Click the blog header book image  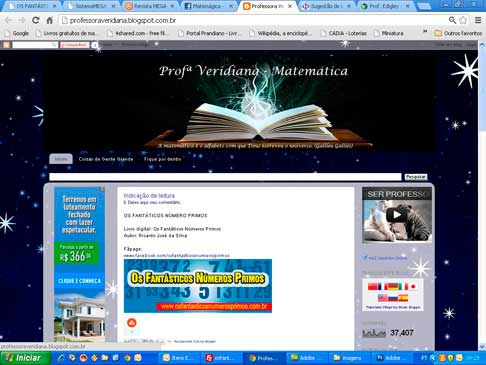coord(239,102)
